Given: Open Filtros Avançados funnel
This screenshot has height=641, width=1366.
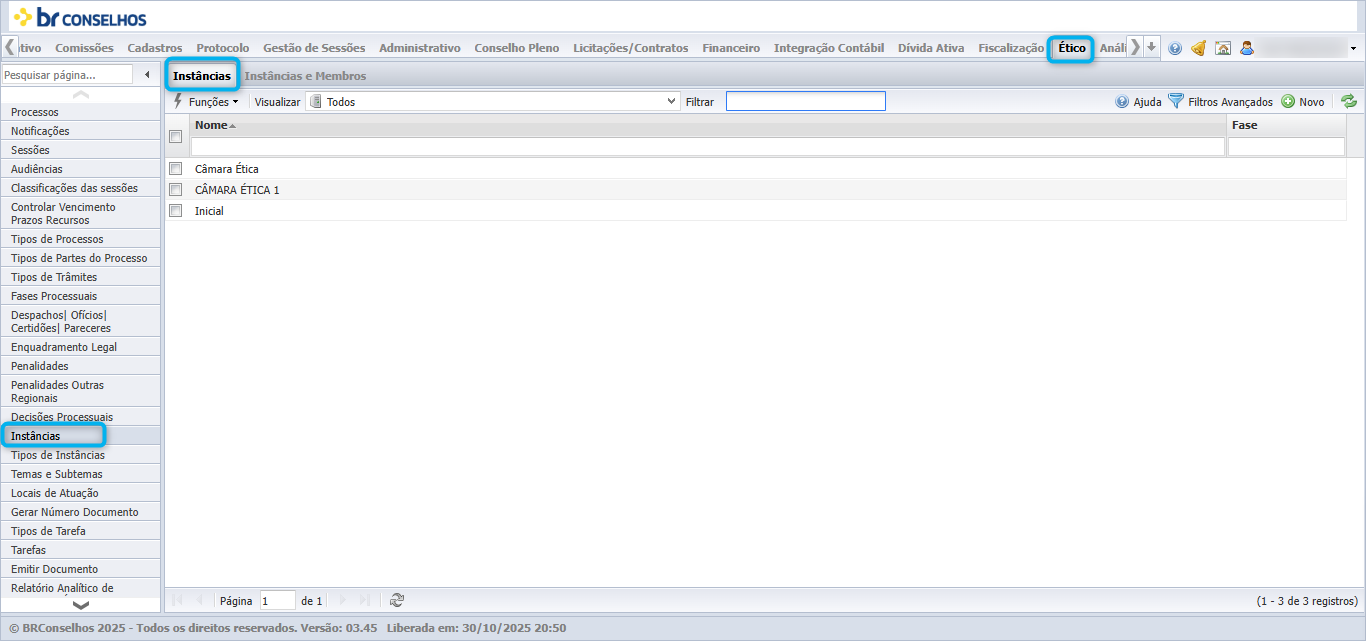Looking at the screenshot, I should pyautogui.click(x=1220, y=101).
